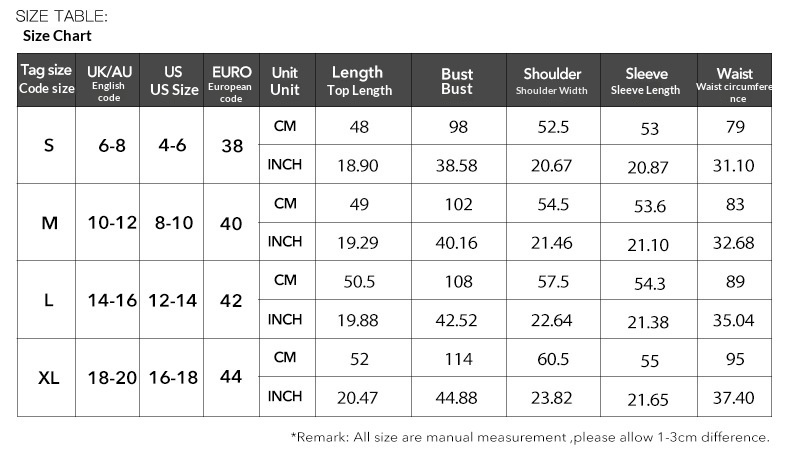Image resolution: width=790 pixels, height=470 pixels.
Task: Click the EURO column header
Action: point(231,80)
